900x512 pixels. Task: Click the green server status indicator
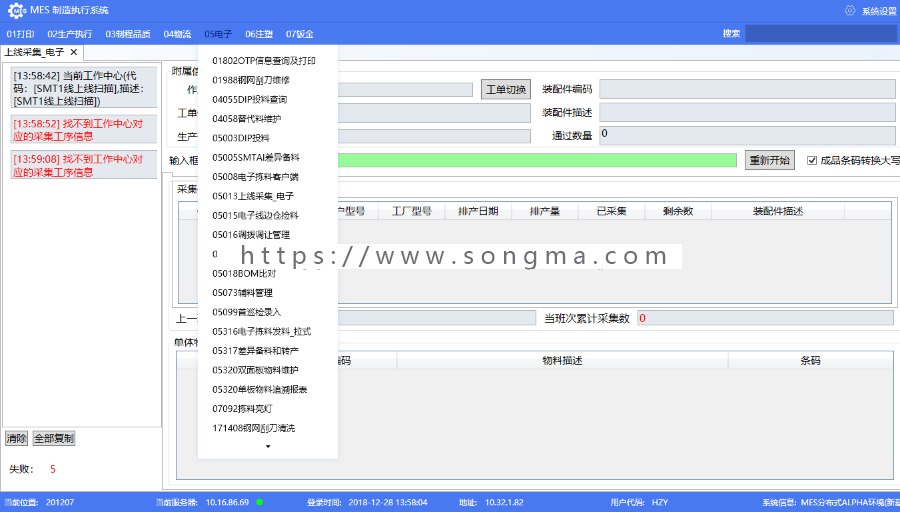(x=259, y=502)
